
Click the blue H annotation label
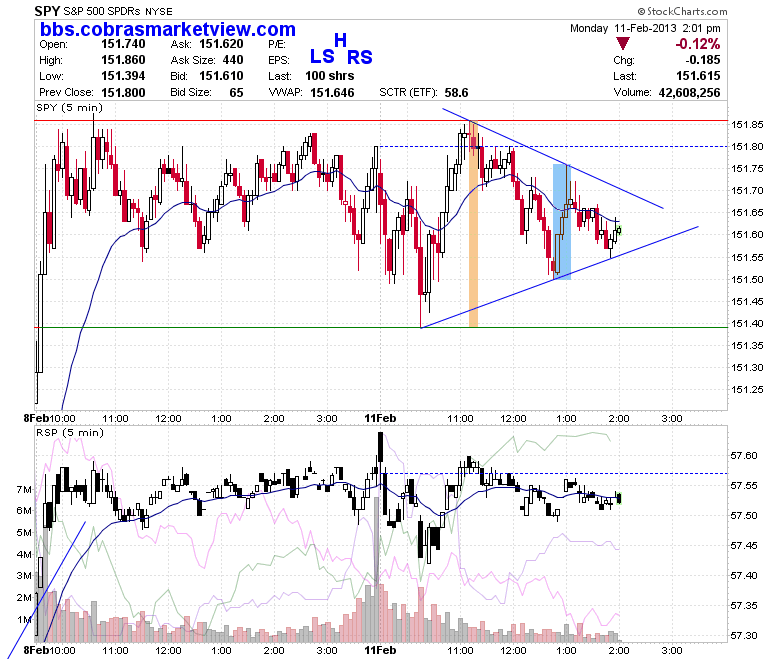point(340,40)
